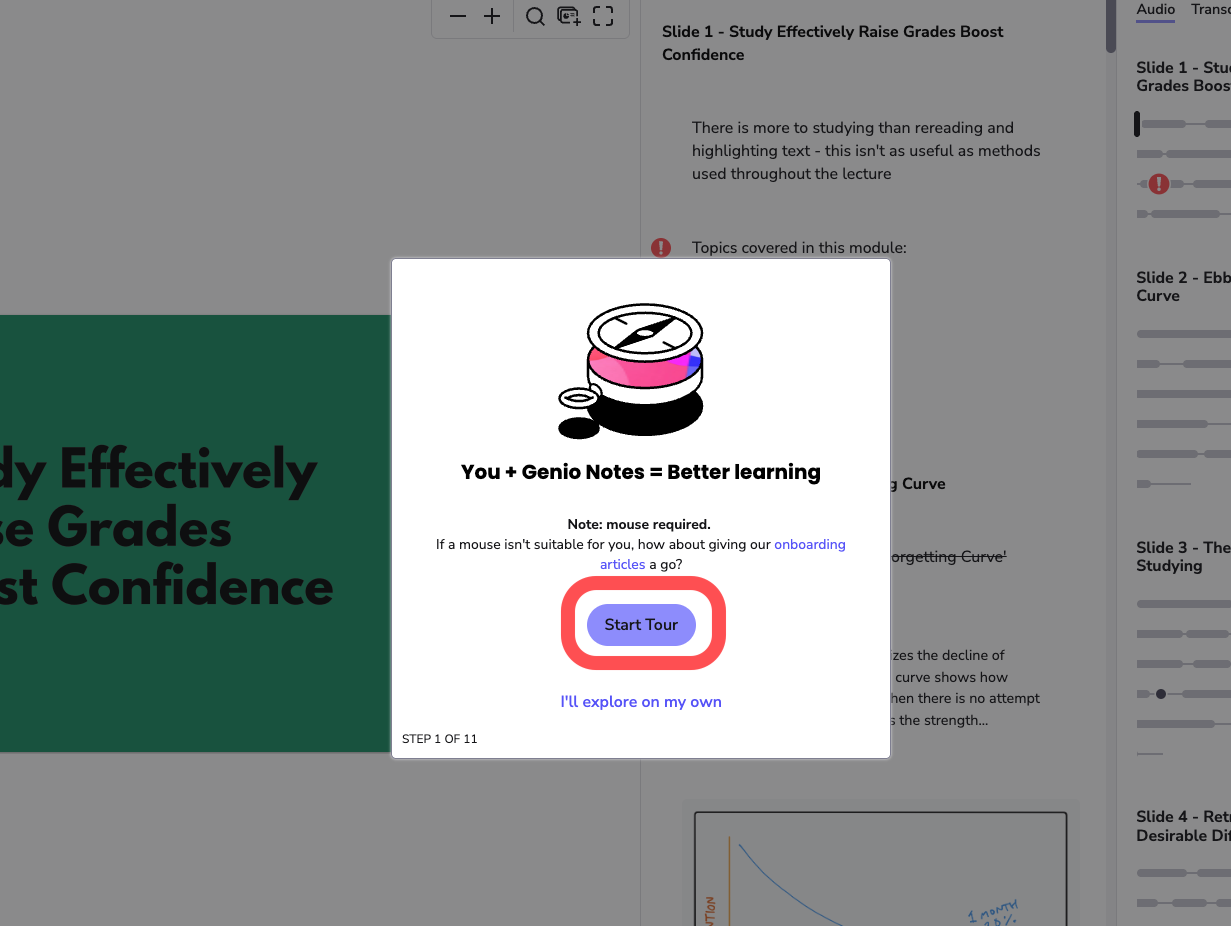Select Slide 1 heading in audio panel
Image resolution: width=1231 pixels, height=926 pixels.
pyautogui.click(x=1183, y=77)
